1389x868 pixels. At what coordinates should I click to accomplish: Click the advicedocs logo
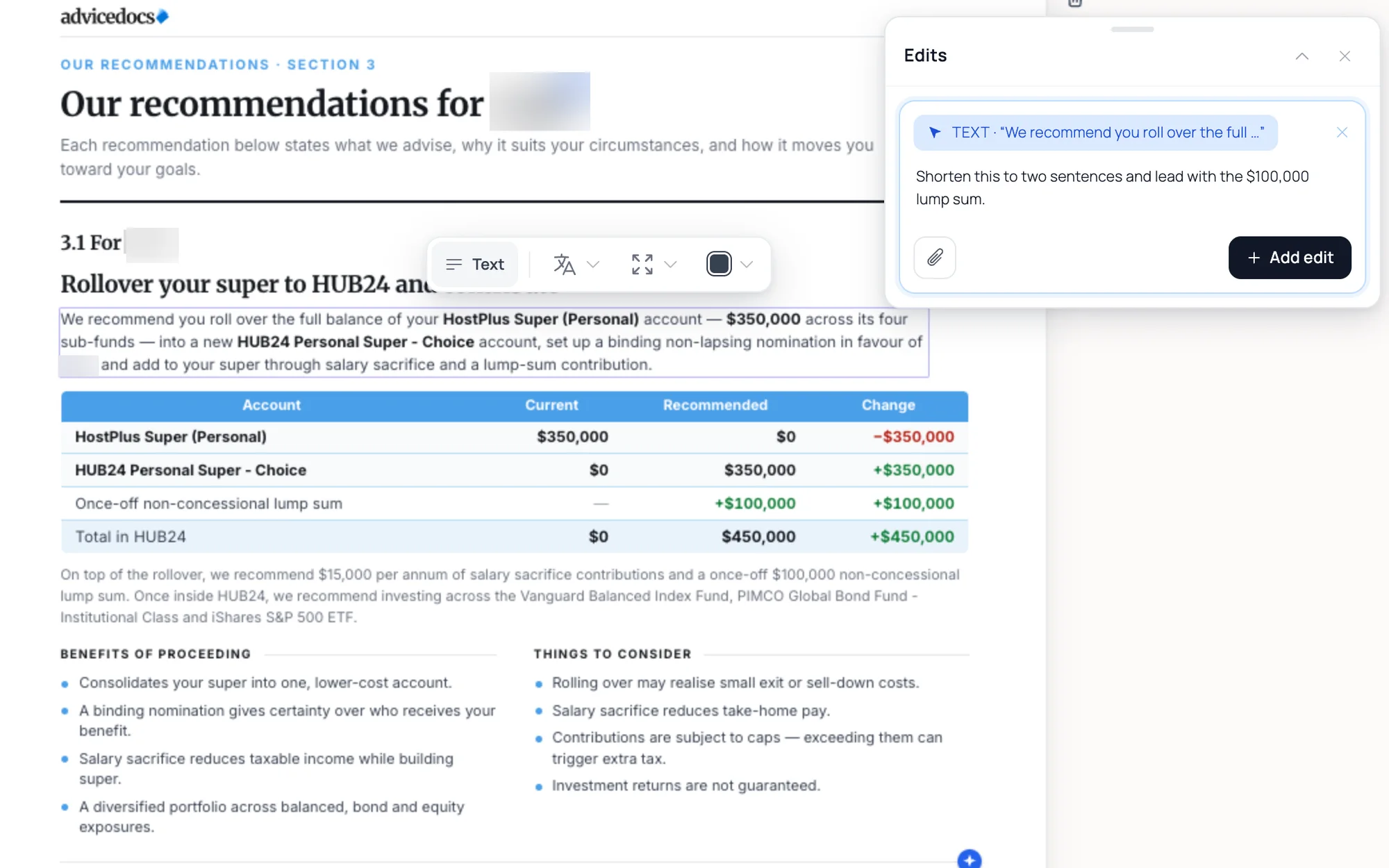(115, 16)
